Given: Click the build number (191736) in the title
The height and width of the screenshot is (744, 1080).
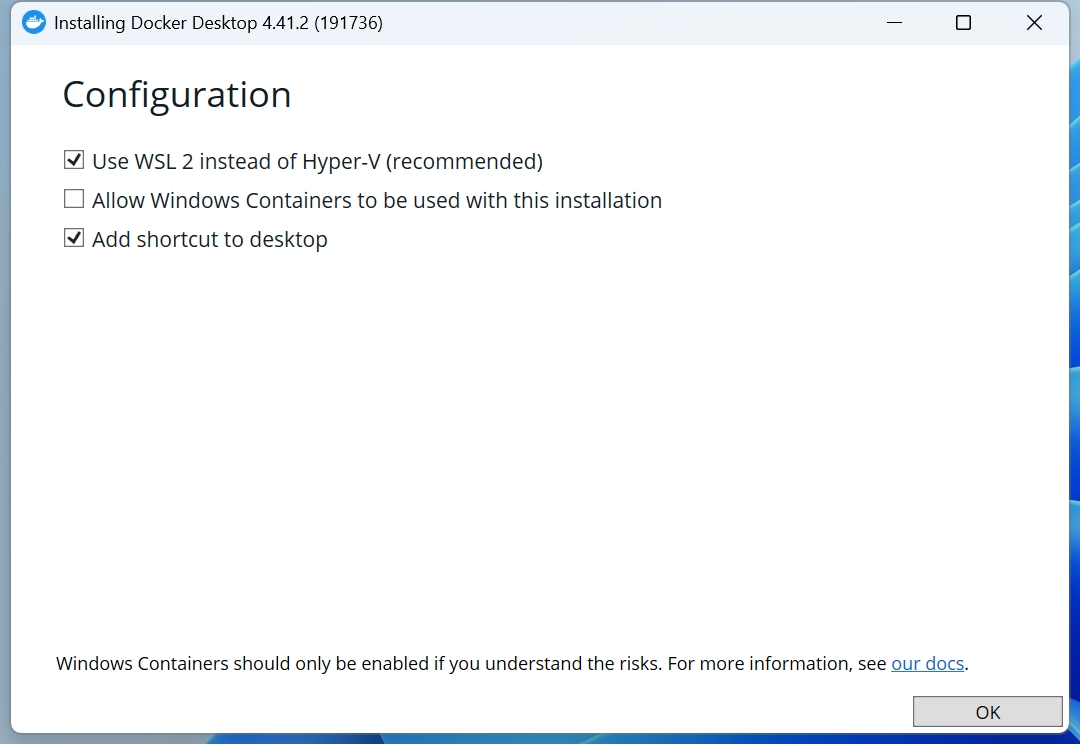Looking at the screenshot, I should tap(348, 23).
